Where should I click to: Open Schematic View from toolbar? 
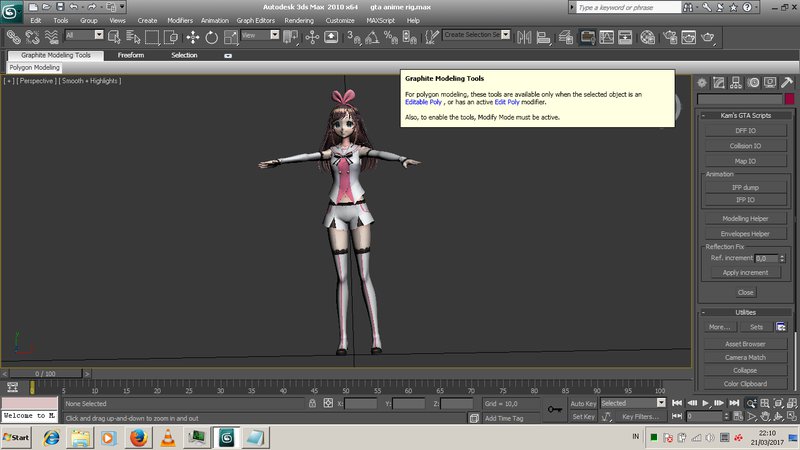coord(625,37)
